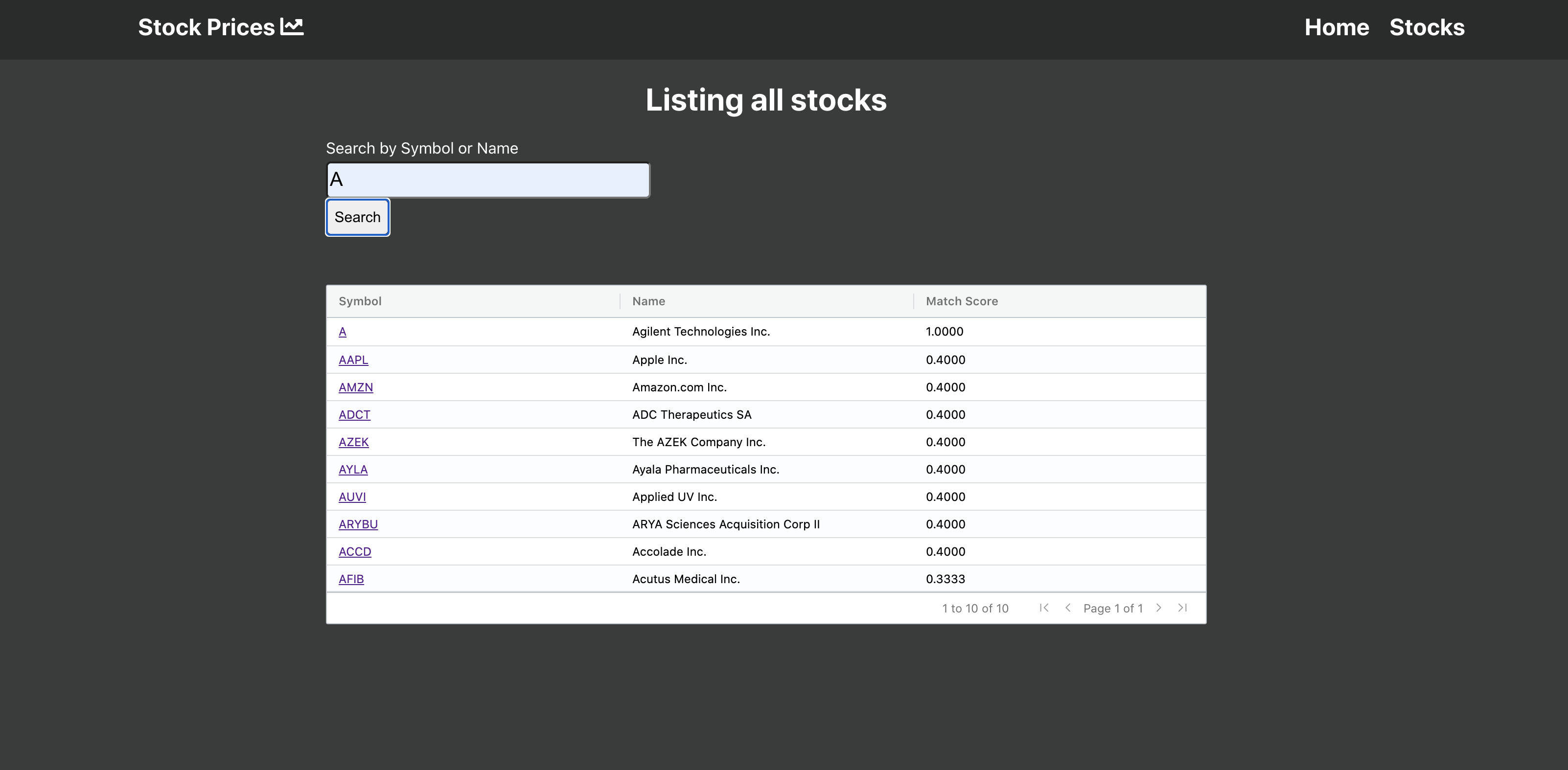Click the AYLA symbol link
1568x770 pixels.
[352, 469]
